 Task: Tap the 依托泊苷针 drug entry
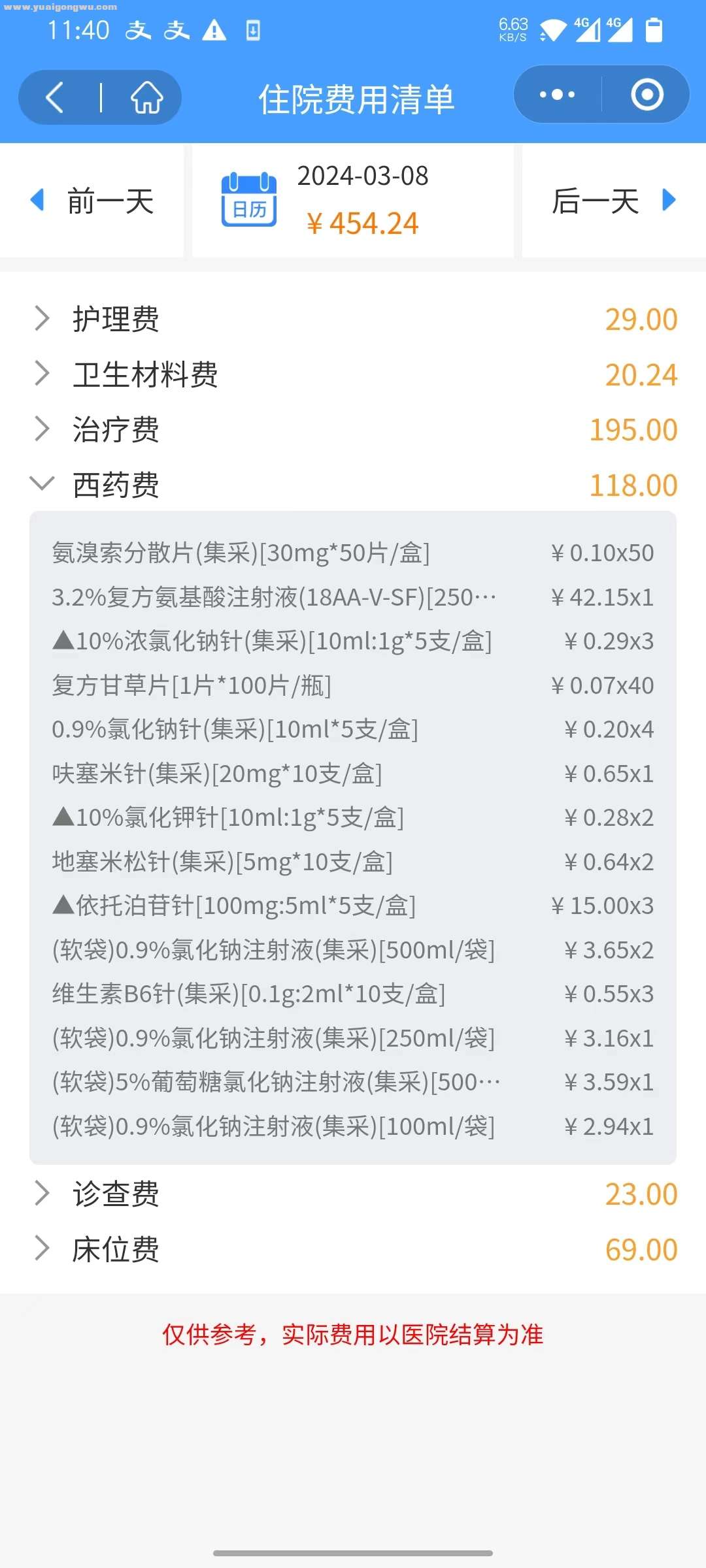(353, 906)
